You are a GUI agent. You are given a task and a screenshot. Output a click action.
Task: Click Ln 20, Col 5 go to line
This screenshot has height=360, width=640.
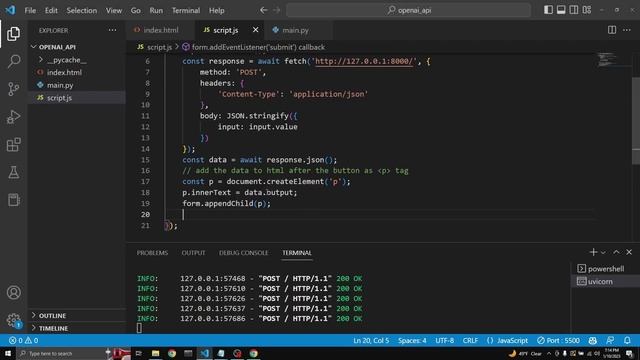[371, 340]
